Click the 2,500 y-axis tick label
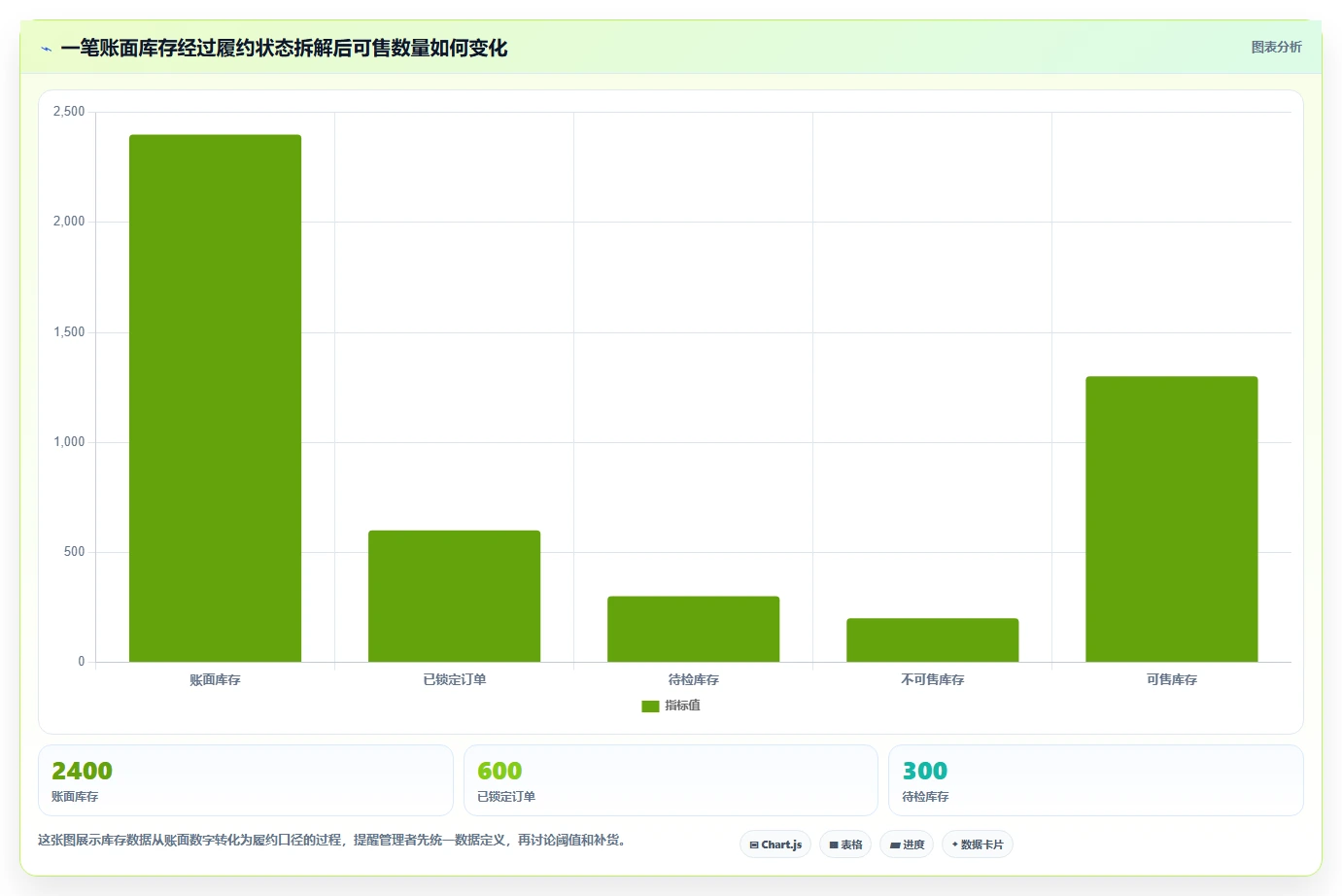 pos(69,112)
